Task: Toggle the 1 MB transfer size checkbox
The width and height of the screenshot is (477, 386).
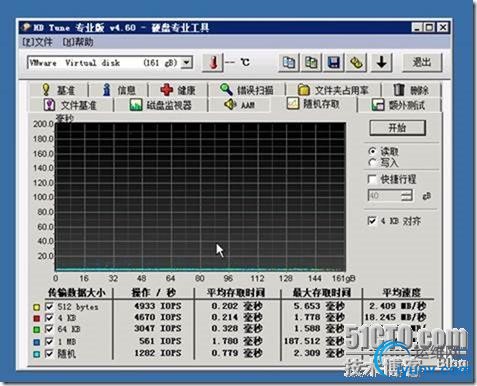Action: point(49,341)
